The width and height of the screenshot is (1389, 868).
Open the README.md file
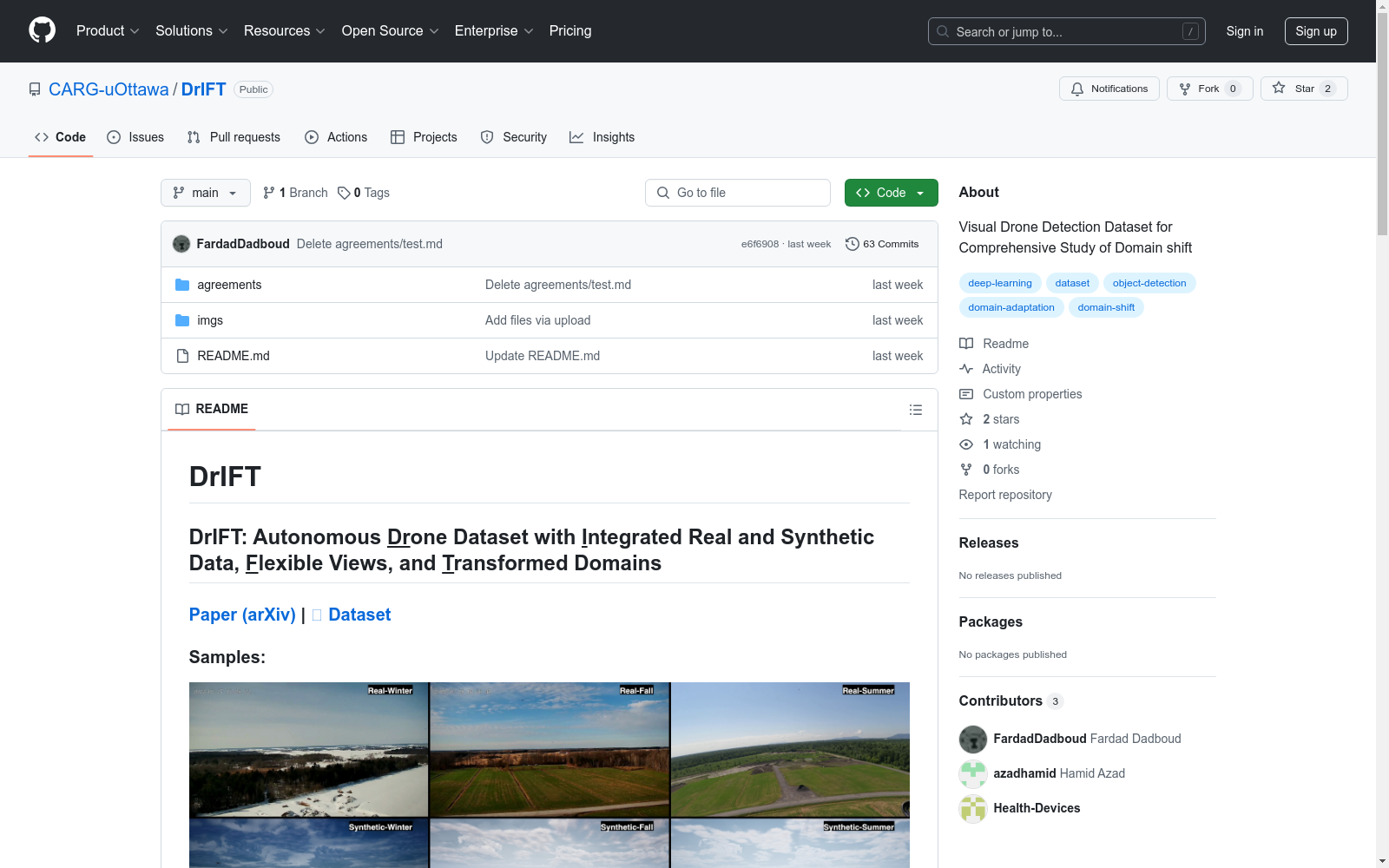(x=234, y=356)
